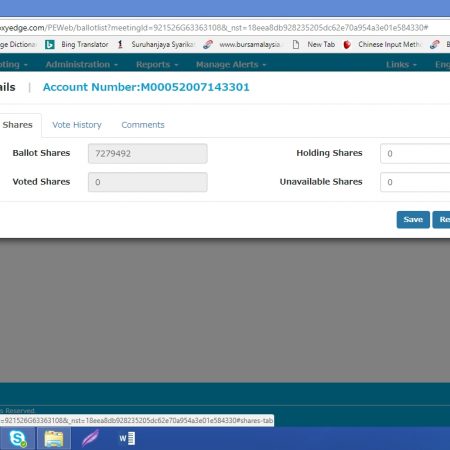Screen dimensions: 450x450
Task: Open the www.bursamalaysia bookmark
Action: click(x=242, y=44)
